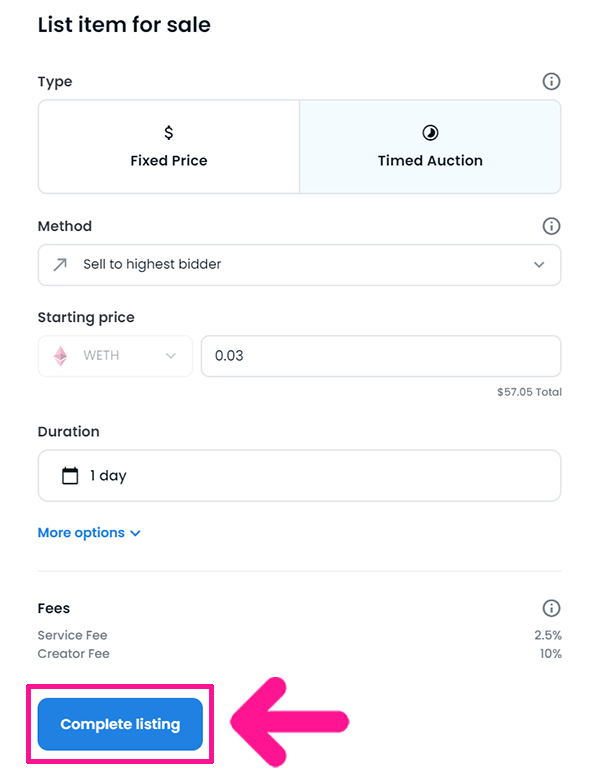Screen dimensions: 600x781
Task: Click the Fixed Price tab label
Action: [169, 161]
